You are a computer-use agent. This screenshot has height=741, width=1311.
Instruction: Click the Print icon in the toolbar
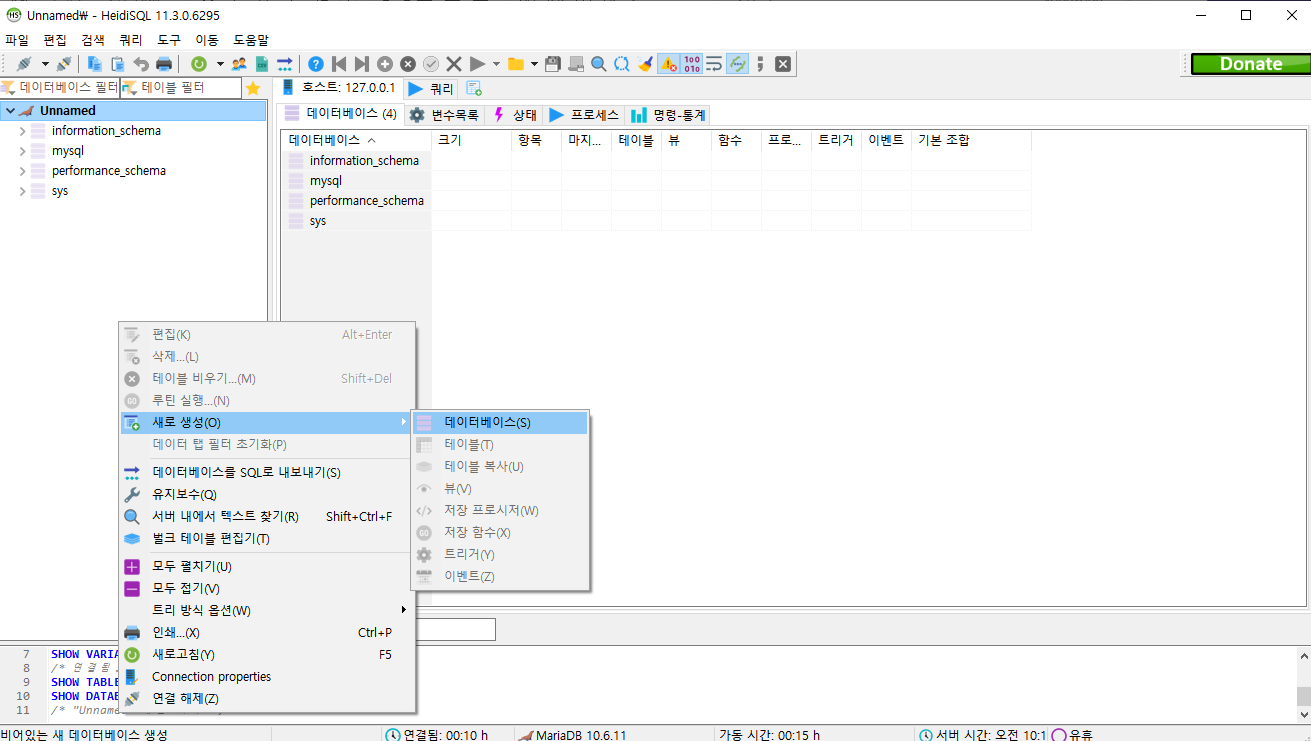click(164, 63)
